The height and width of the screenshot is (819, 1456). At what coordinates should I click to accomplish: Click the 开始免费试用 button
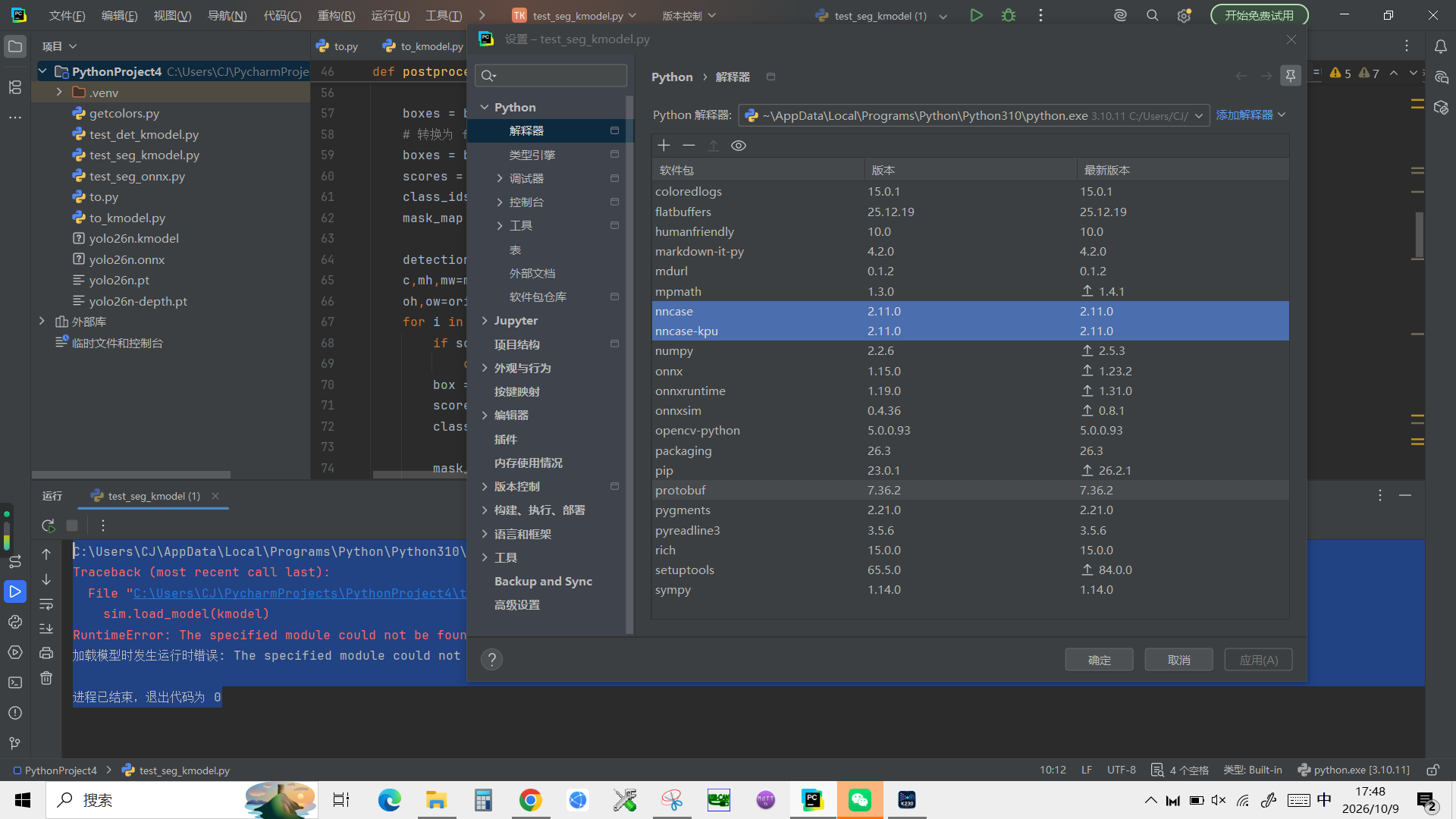click(x=1259, y=15)
